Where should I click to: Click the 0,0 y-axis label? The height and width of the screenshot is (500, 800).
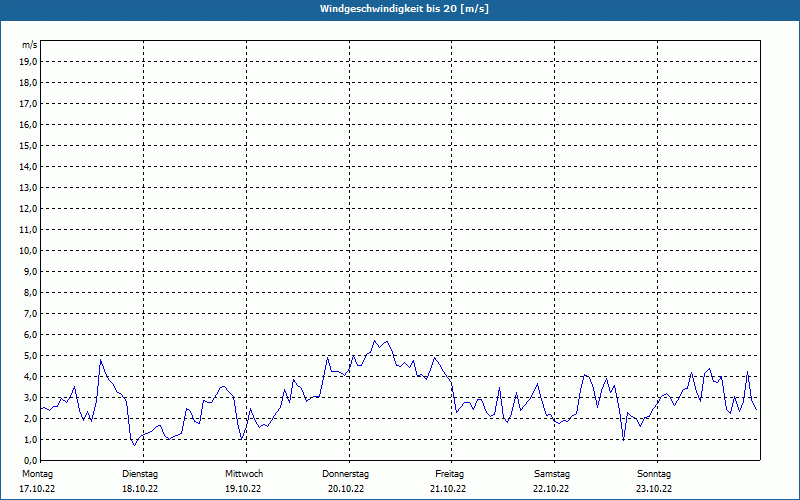30,460
